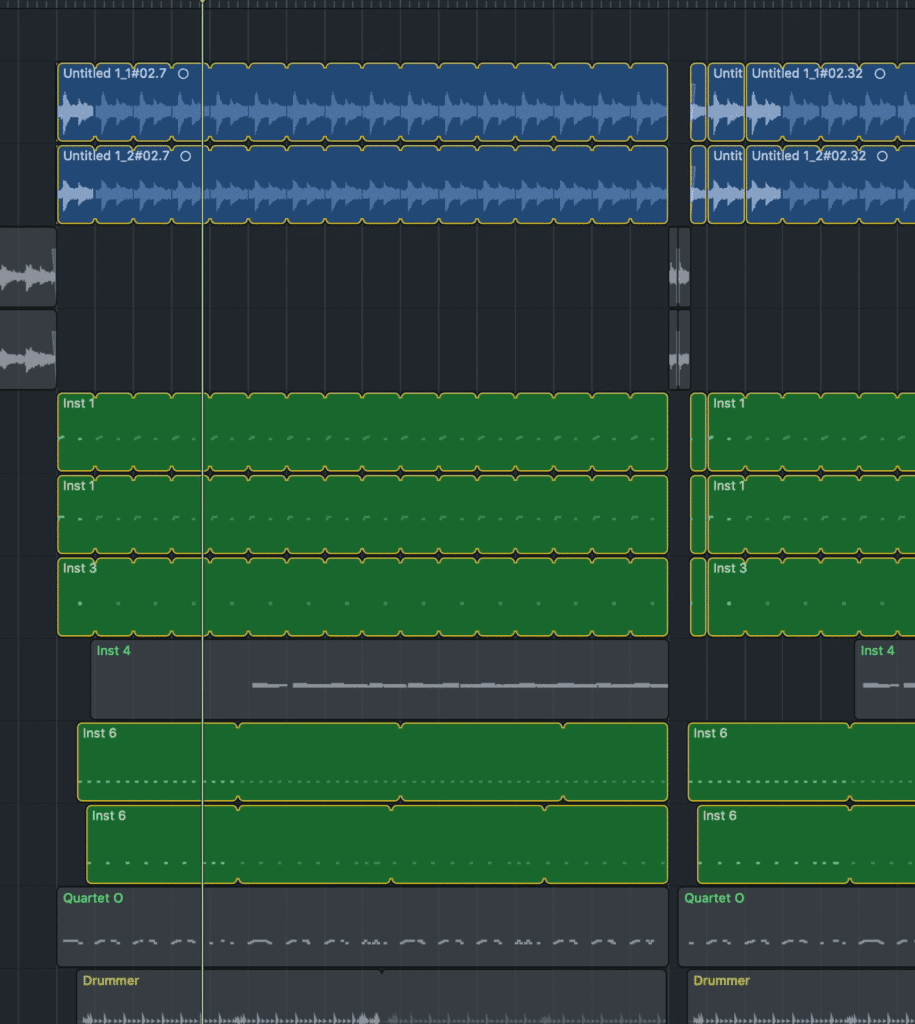
Task: Click the circle icon beside Untitled 1_2#02.32
Action: [882, 156]
